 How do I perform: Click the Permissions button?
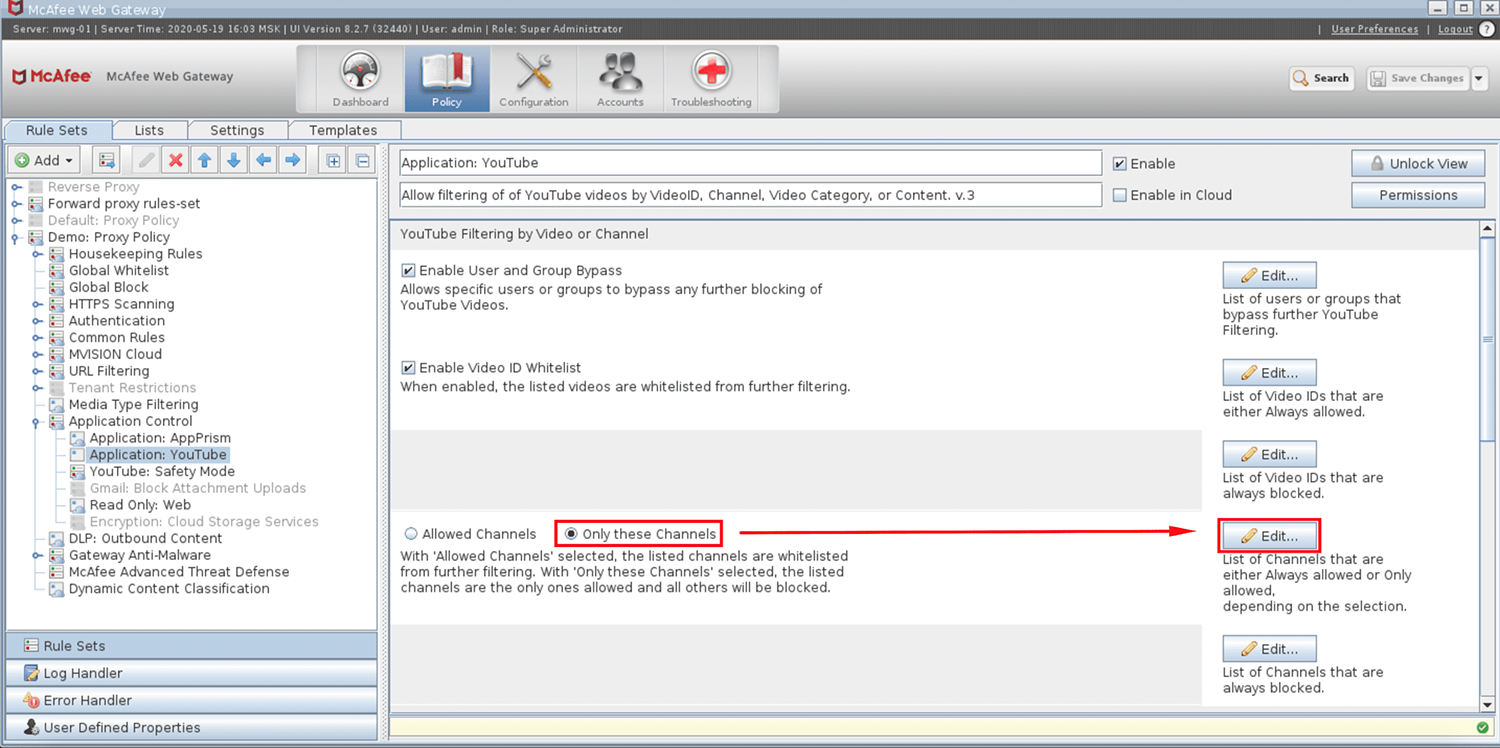click(x=1418, y=195)
